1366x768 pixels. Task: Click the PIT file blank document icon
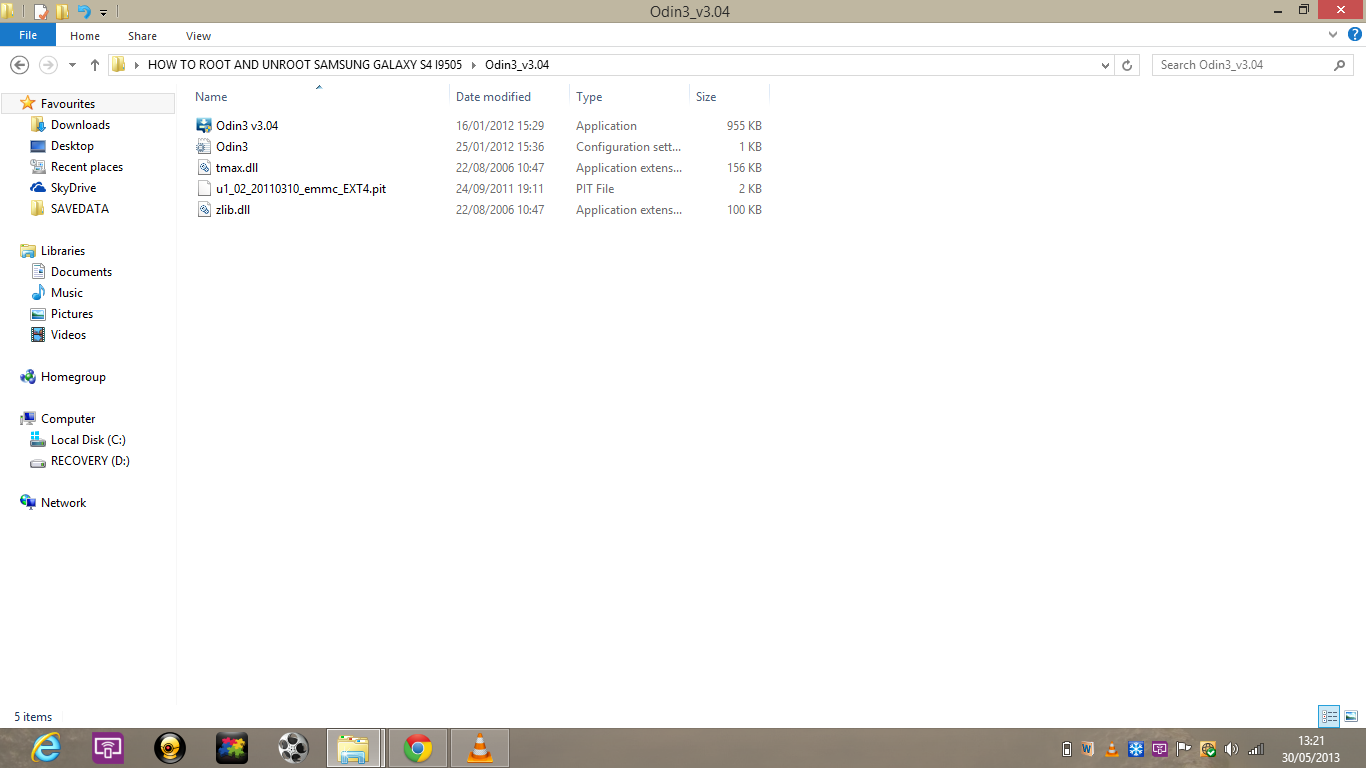(x=204, y=189)
